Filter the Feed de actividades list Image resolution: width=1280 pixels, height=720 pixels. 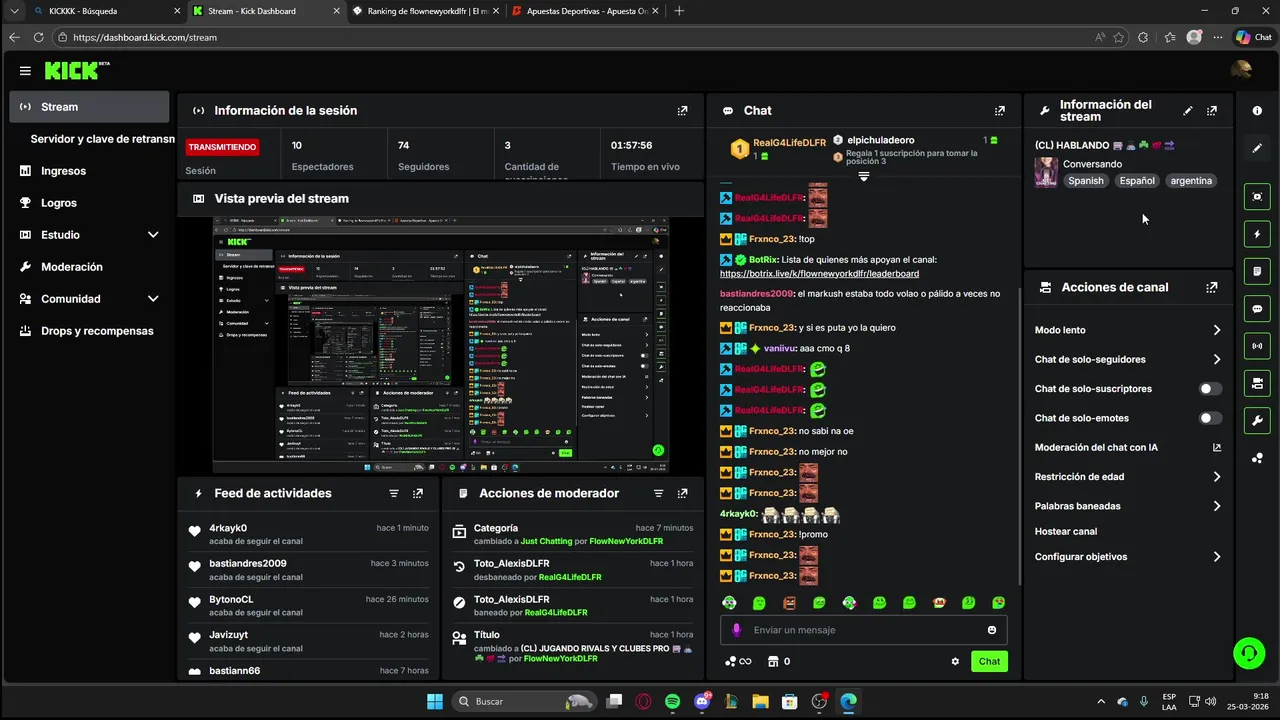pos(394,493)
